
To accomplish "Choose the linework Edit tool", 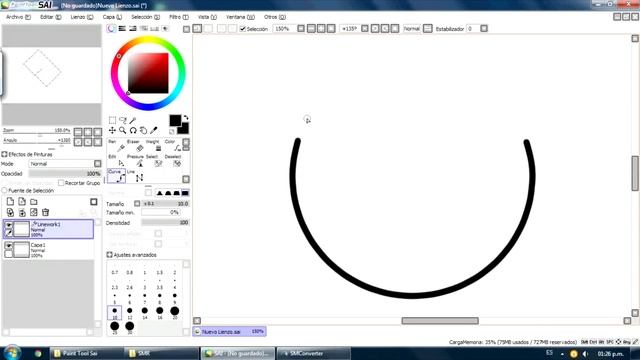I will [117, 161].
